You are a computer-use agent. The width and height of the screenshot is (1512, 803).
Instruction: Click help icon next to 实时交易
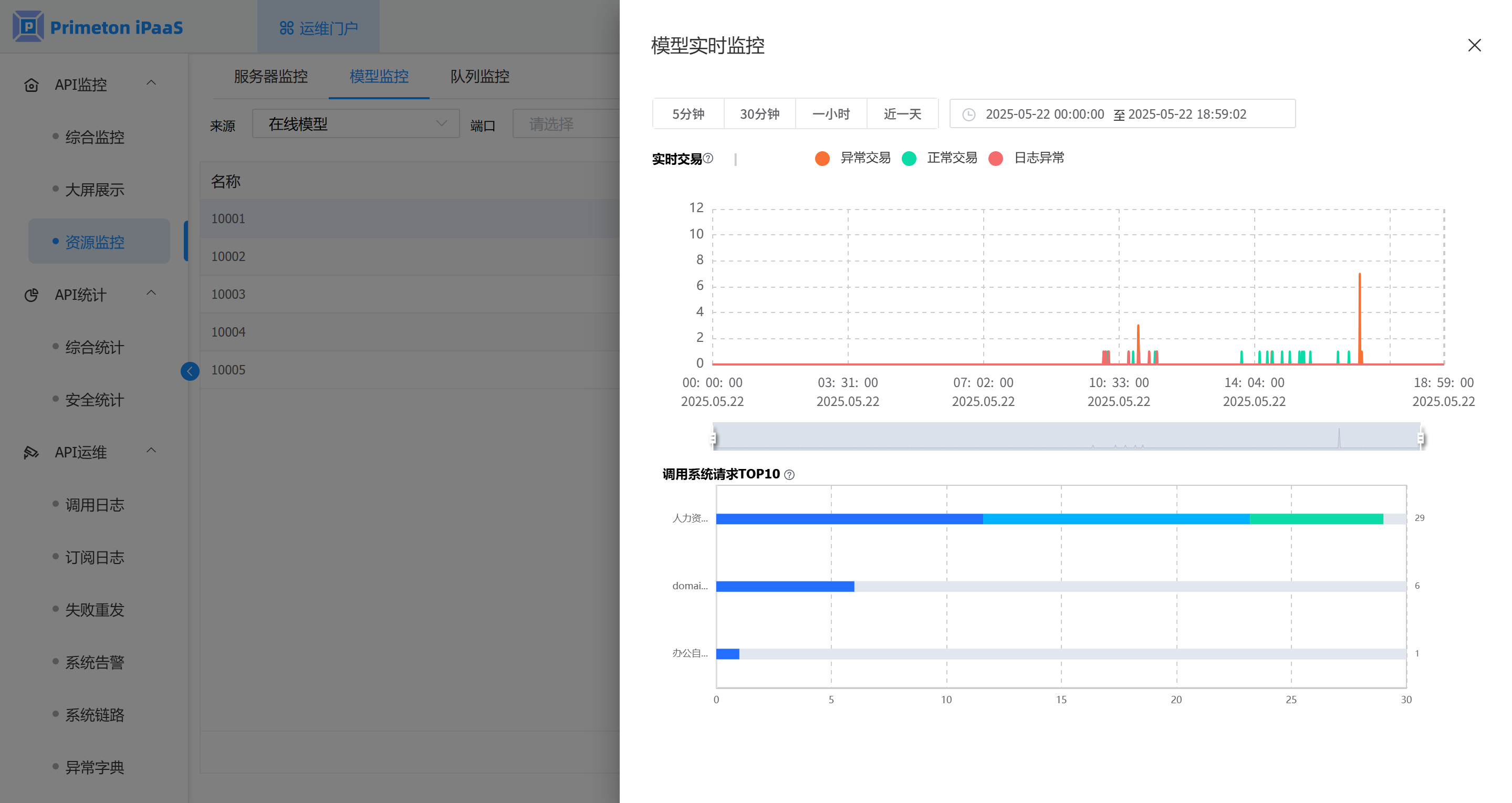click(708, 159)
